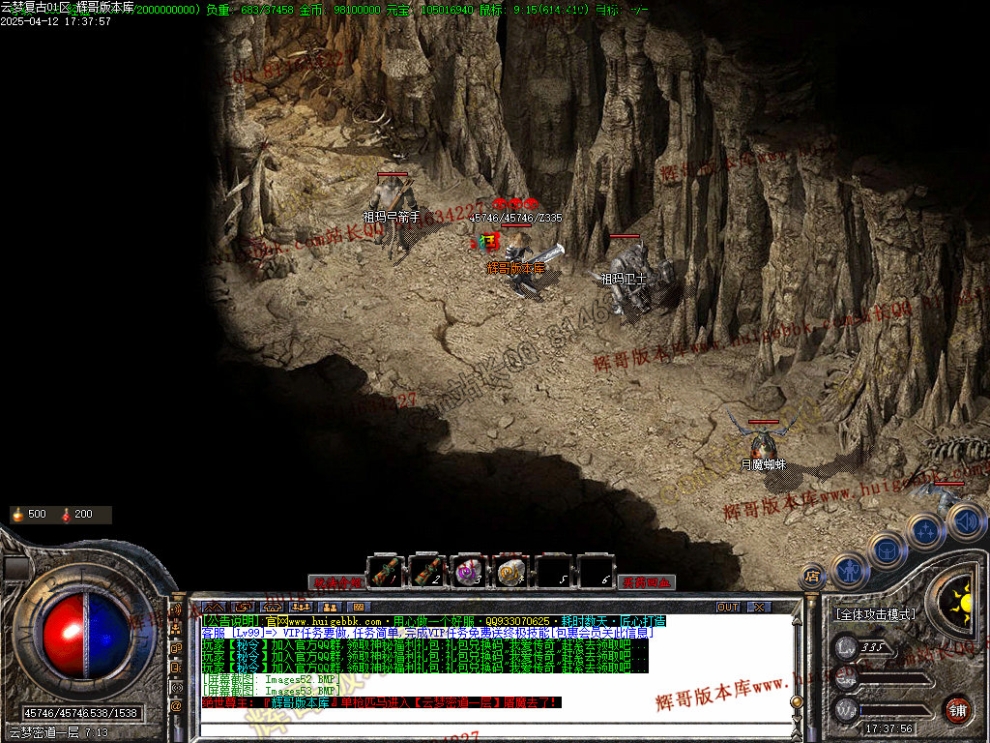This screenshot has height=743, width=990.
Task: Toggle the private chat channel icon
Action: pyautogui.click(x=177, y=648)
